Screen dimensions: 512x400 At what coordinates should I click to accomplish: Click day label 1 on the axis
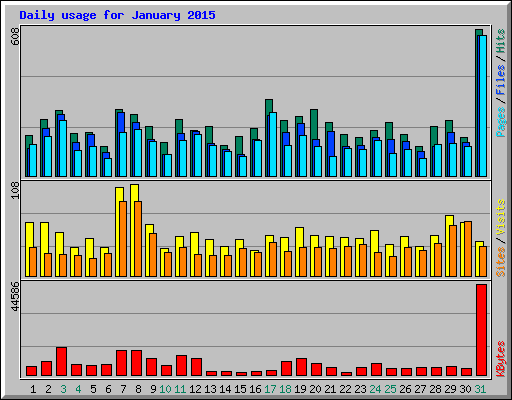click(x=33, y=389)
